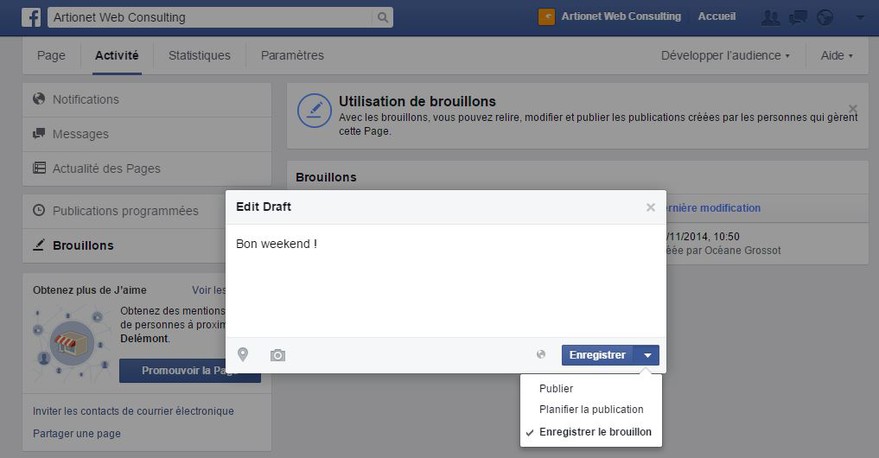
Task: Open Inviter les contacts de courrier électronique
Action: (133, 411)
